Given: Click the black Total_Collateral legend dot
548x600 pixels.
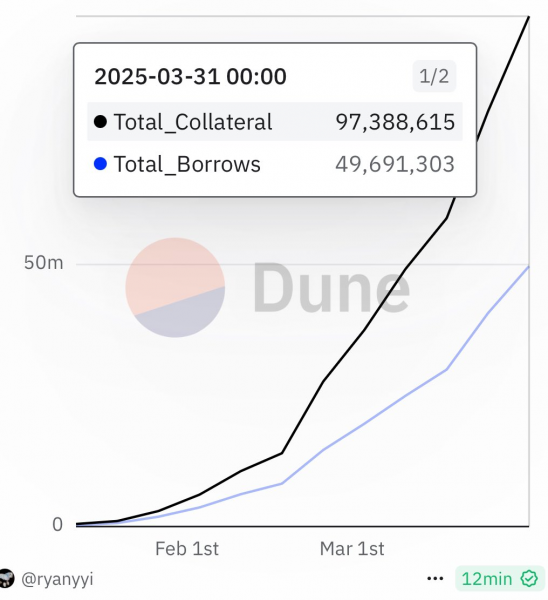Looking at the screenshot, I should tap(100, 122).
